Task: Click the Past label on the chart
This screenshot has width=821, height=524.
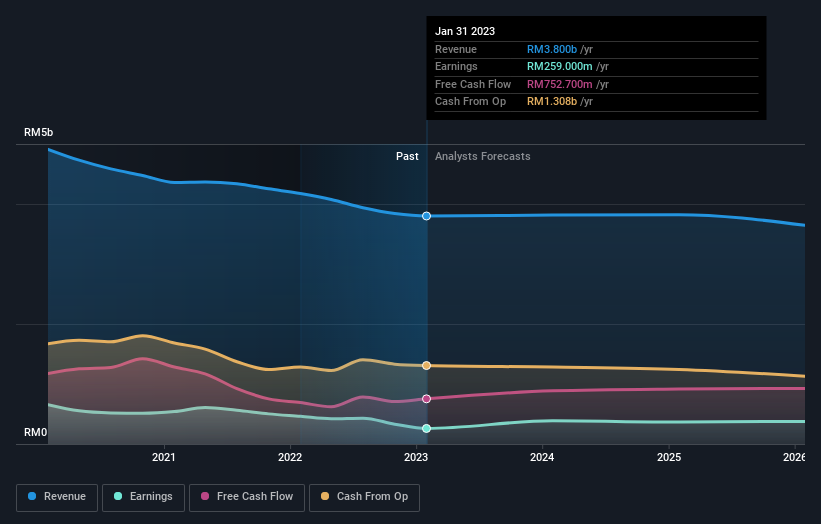Action: click(x=407, y=157)
